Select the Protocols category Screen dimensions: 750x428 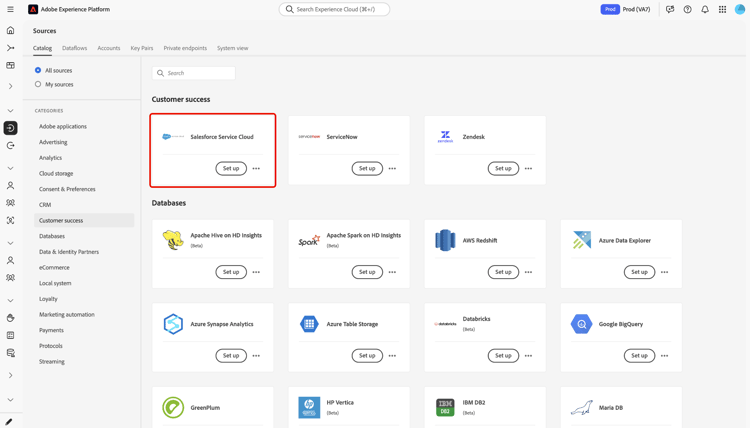[x=51, y=346]
